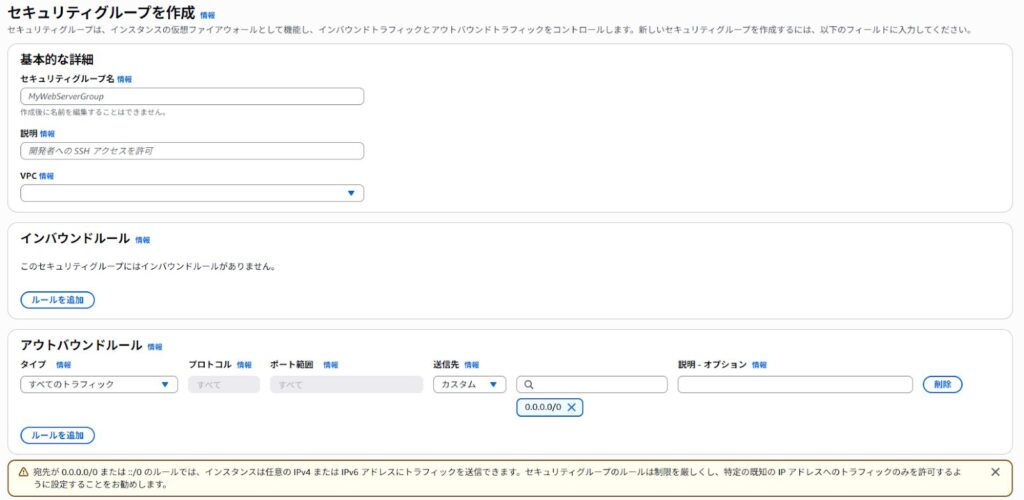The image size is (1024, 500).
Task: Dismiss the yellow warning banner
Action: (995, 471)
